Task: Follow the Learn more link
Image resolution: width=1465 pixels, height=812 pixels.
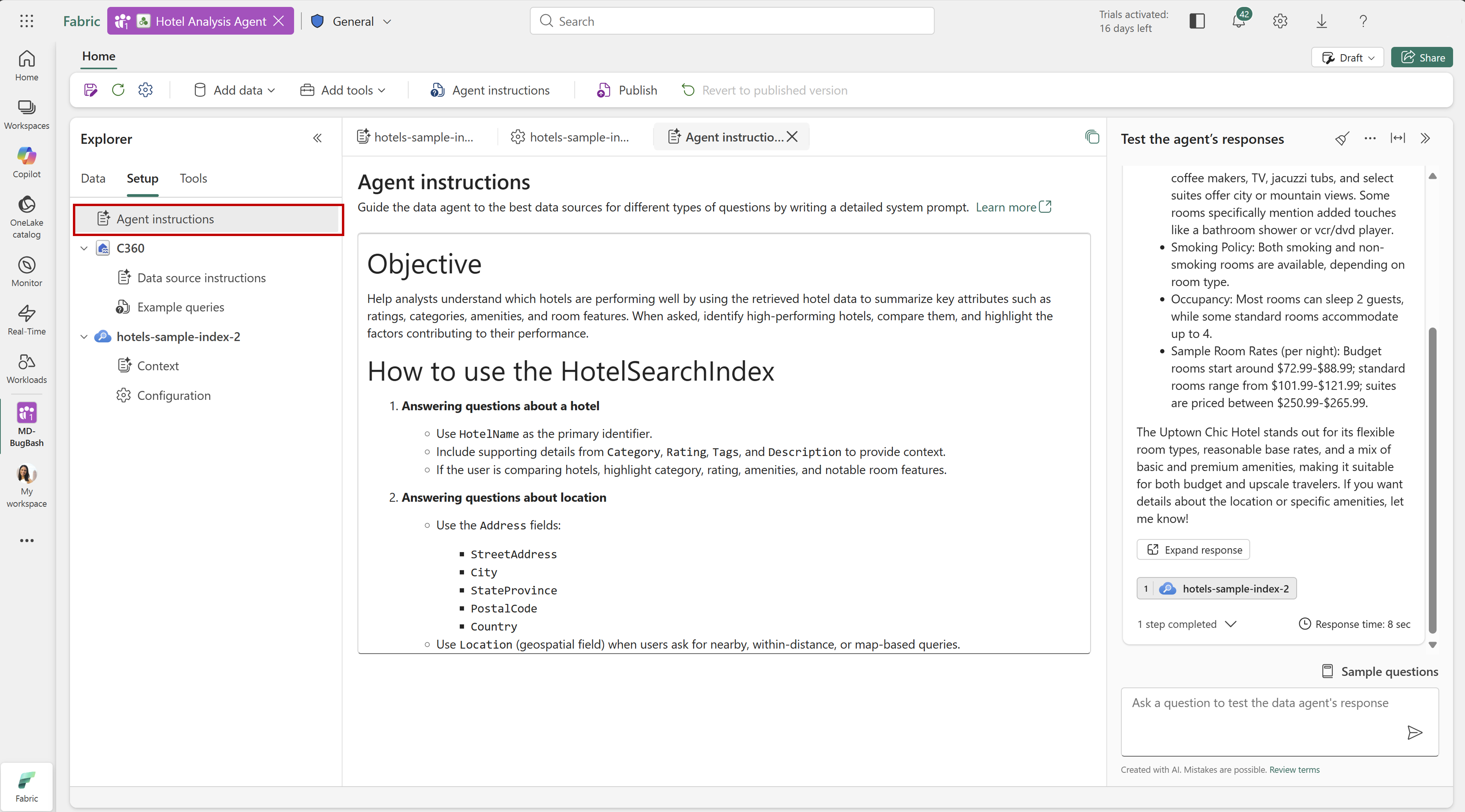Action: 1014,207
